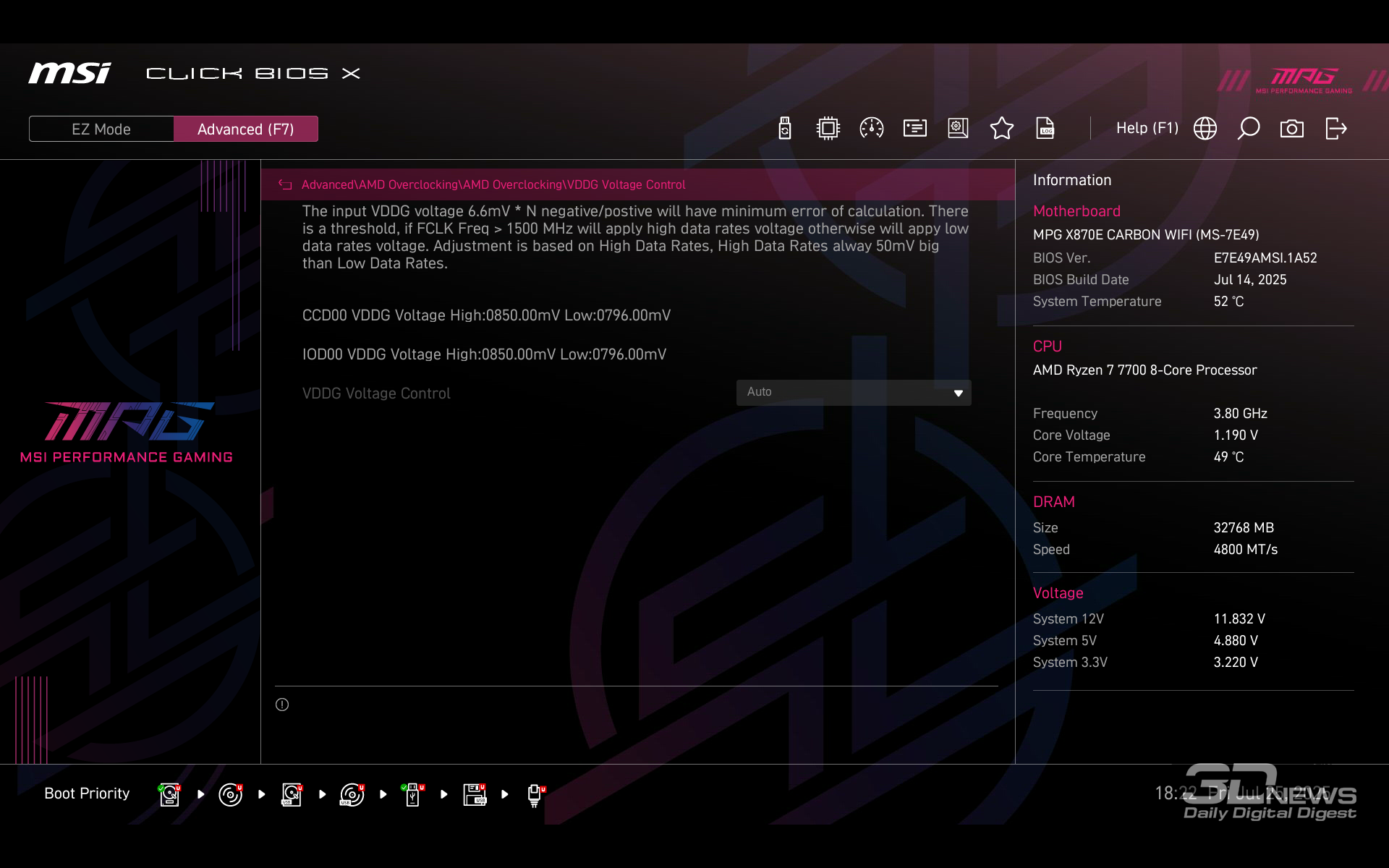Click the DRAM Speed 4800 MT/s value
The height and width of the screenshot is (868, 1389).
[x=1245, y=550]
